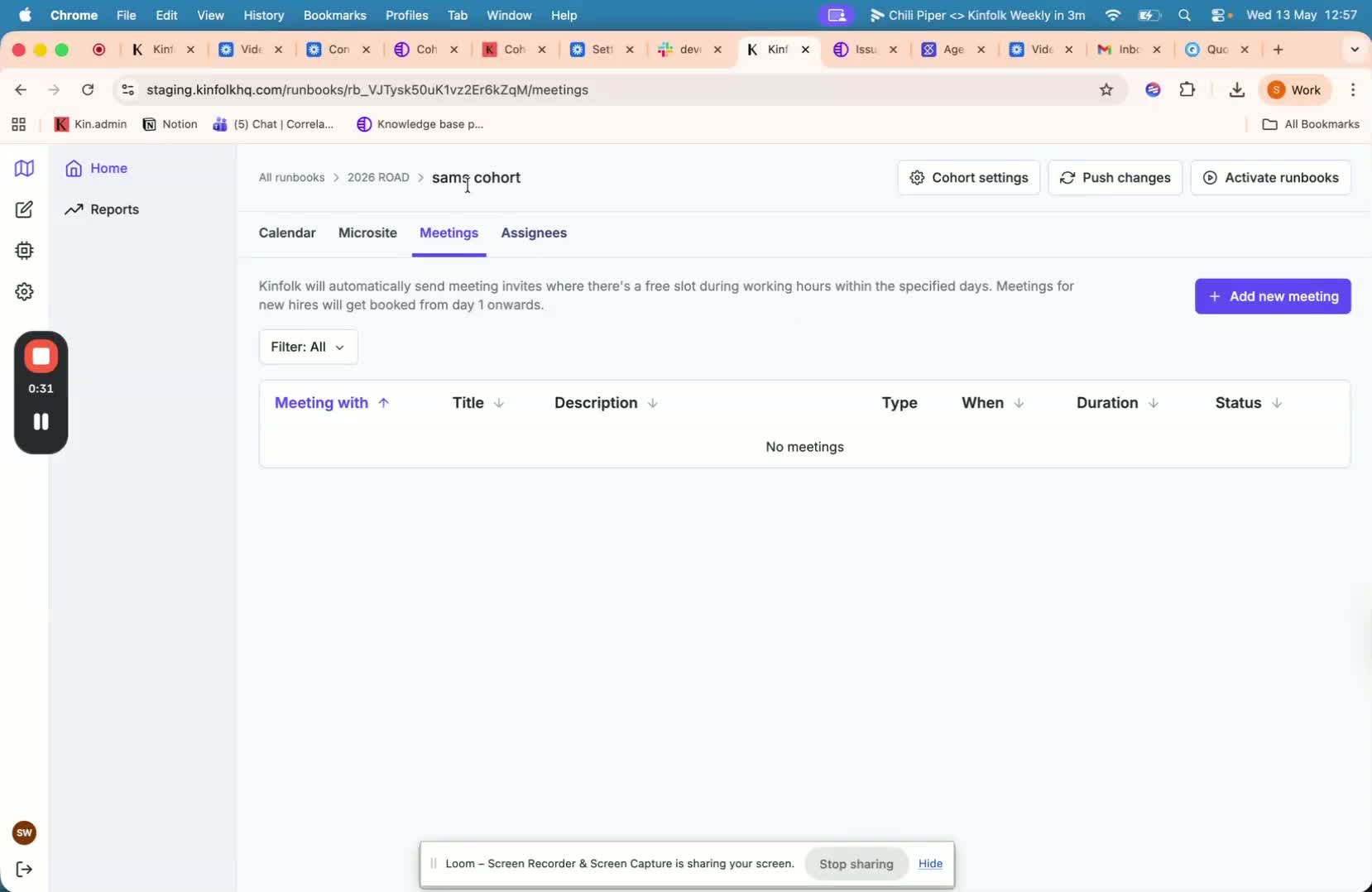Image resolution: width=1372 pixels, height=892 pixels.
Task: Open the Chrome apps grid in bookmarks bar
Action: (x=18, y=124)
